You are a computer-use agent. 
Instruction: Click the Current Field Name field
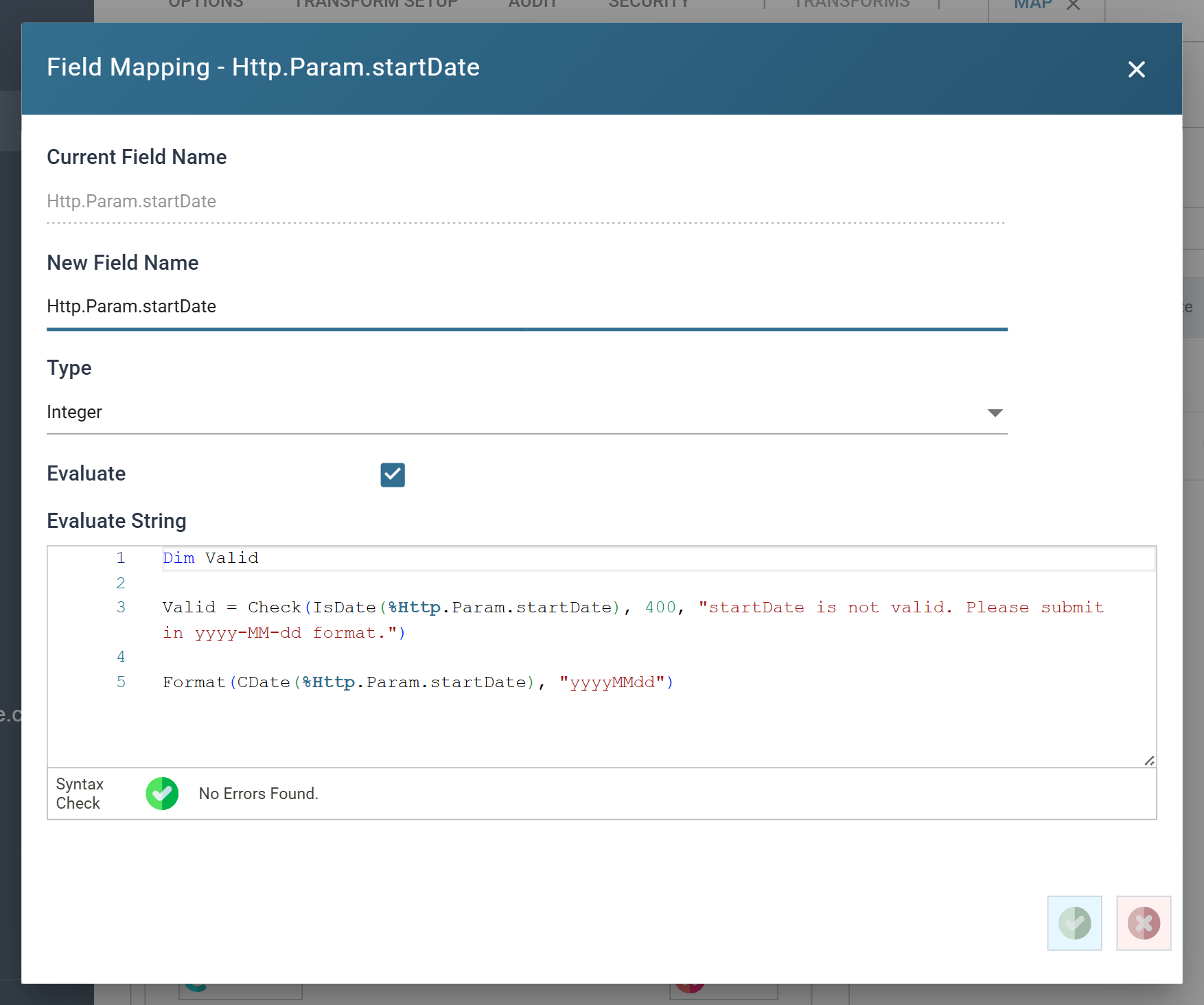[526, 201]
